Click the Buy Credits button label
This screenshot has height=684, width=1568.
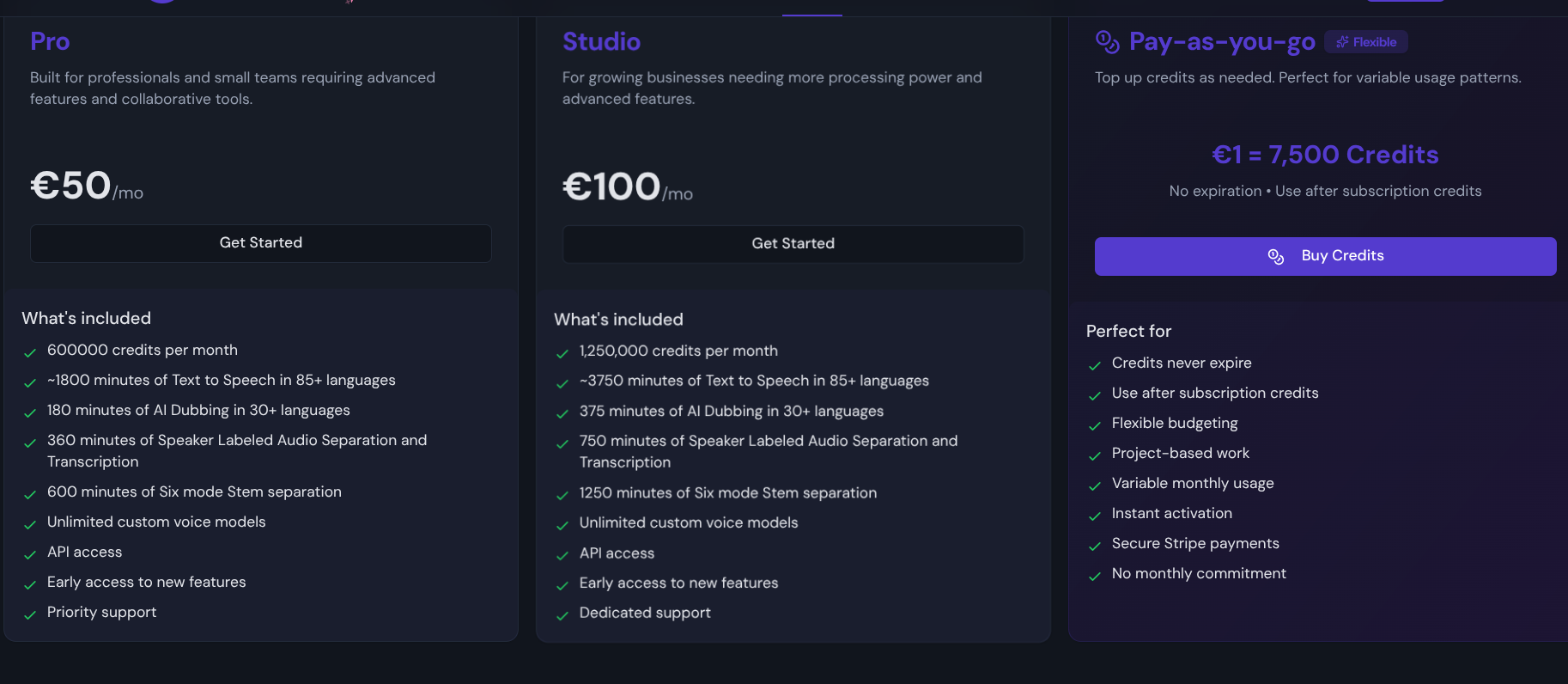click(x=1342, y=256)
